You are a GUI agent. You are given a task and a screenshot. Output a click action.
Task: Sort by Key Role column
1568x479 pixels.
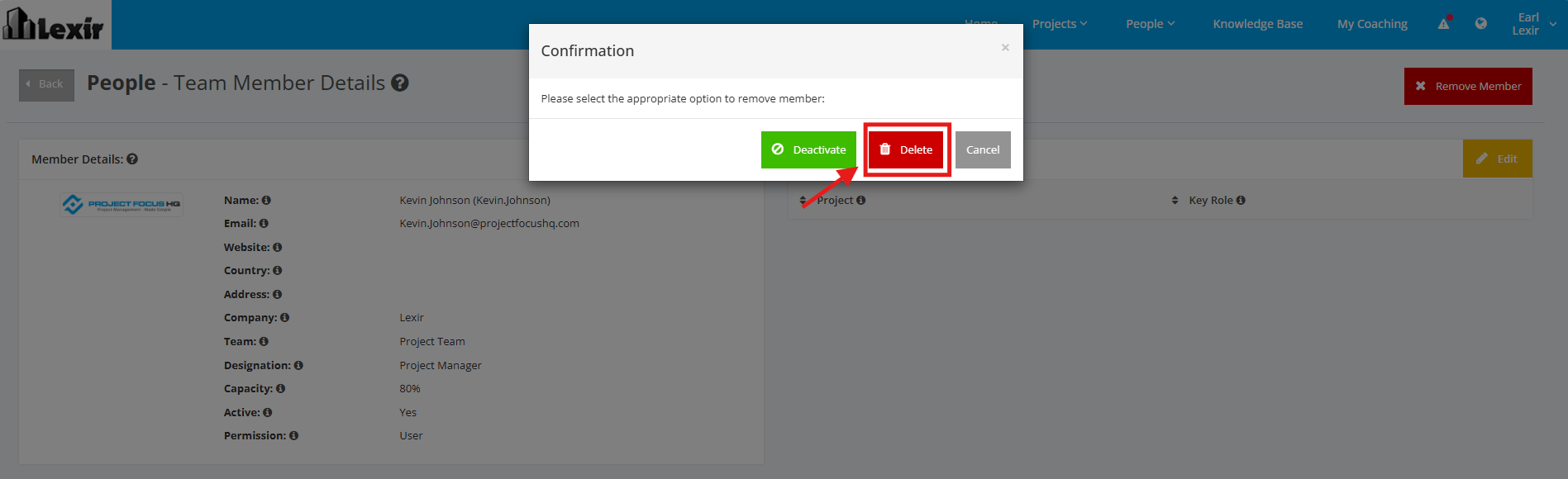pos(1175,201)
